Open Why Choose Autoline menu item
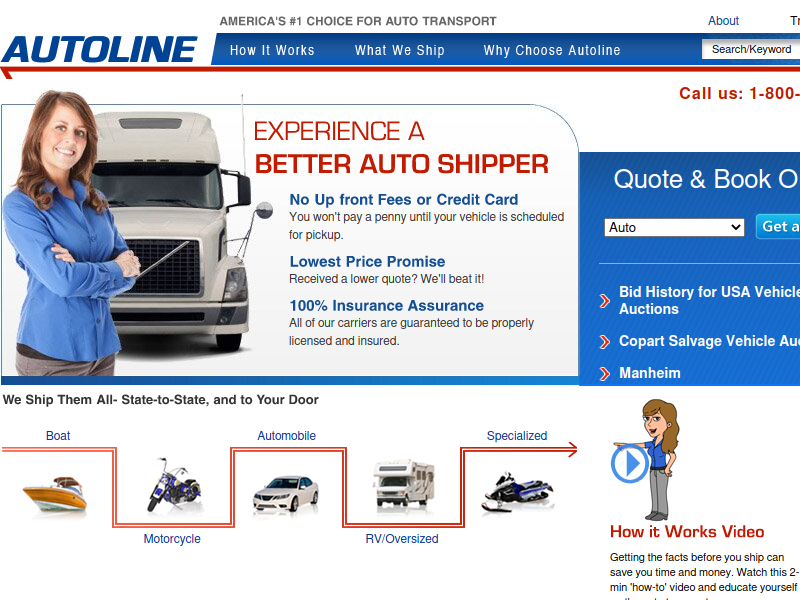 coord(552,50)
